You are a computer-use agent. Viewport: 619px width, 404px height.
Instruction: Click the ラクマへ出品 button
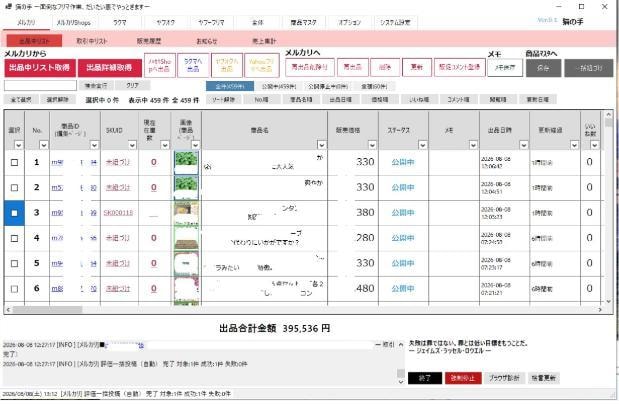pos(193,65)
